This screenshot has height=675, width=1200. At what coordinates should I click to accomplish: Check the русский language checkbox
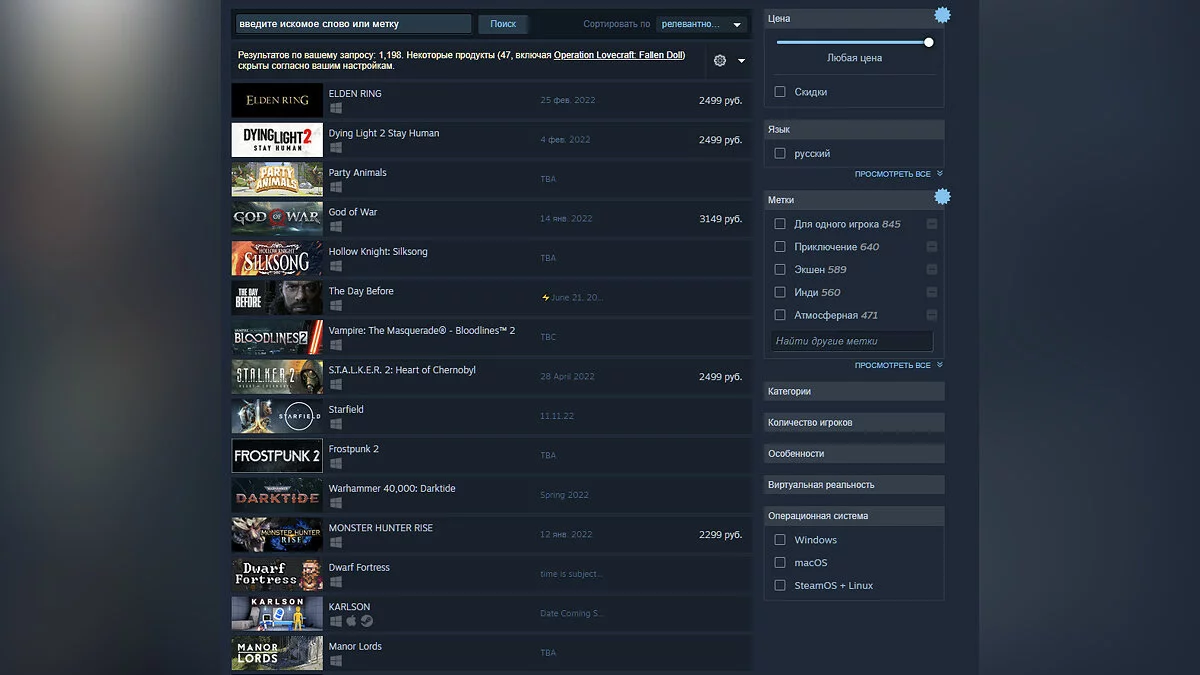point(780,154)
